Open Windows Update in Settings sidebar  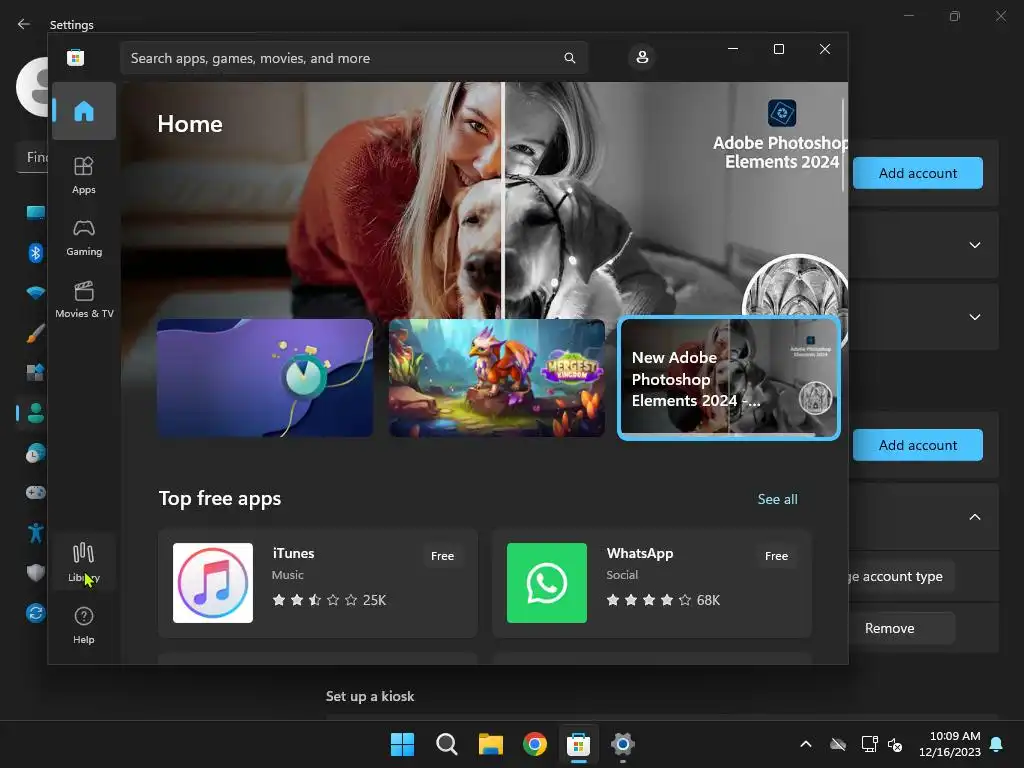click(x=35, y=613)
